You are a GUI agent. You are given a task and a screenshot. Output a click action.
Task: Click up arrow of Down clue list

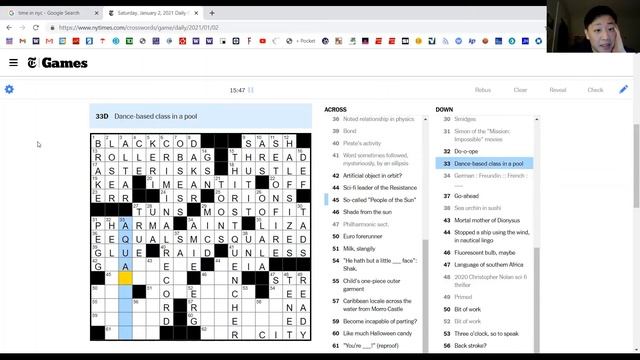coord(537,119)
